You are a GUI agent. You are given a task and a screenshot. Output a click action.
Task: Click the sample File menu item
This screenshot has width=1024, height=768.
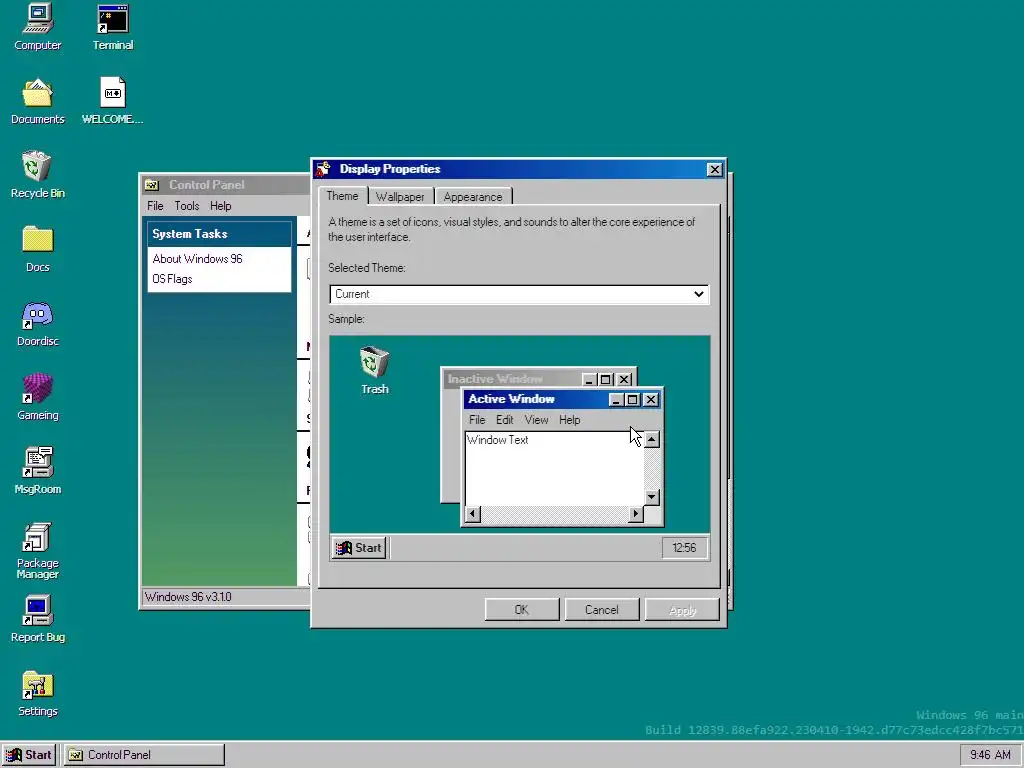coord(477,420)
